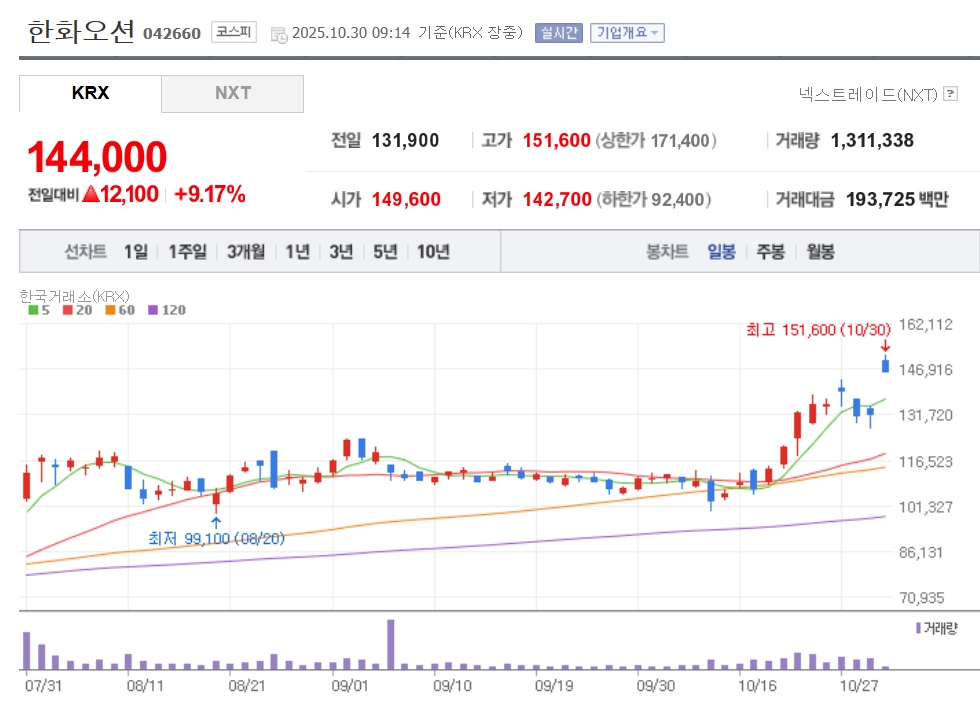Select the 일봉 daily candle chart
This screenshot has height=719, width=980.
(721, 251)
